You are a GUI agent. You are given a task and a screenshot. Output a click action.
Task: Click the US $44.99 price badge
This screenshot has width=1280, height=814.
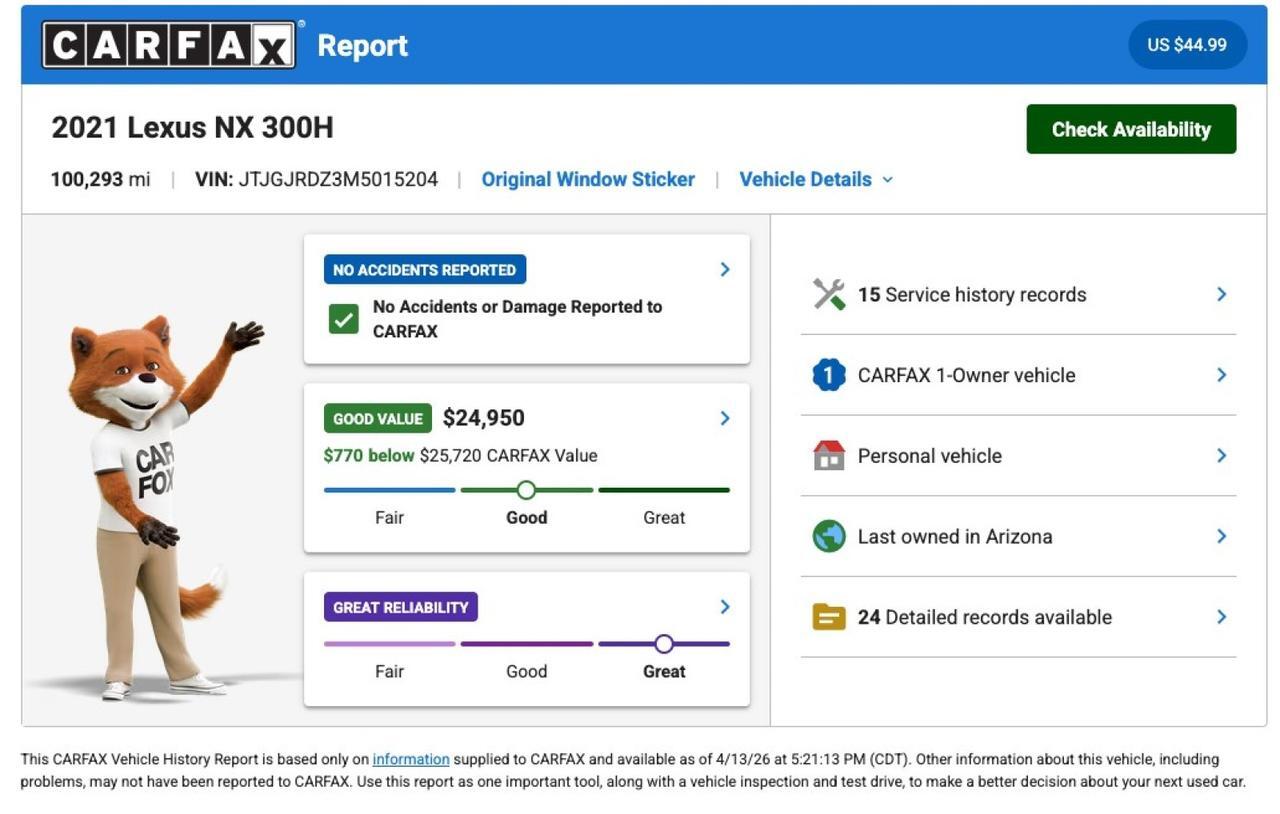click(1186, 44)
